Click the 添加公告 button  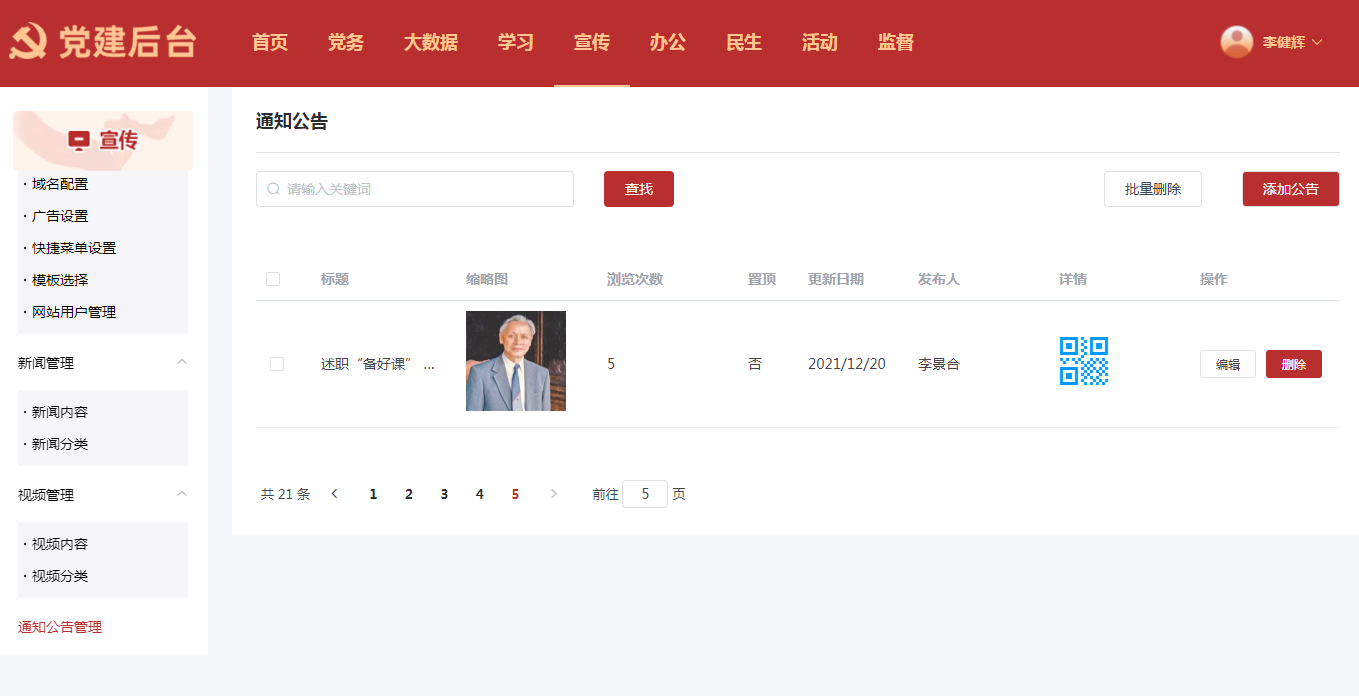point(1290,189)
